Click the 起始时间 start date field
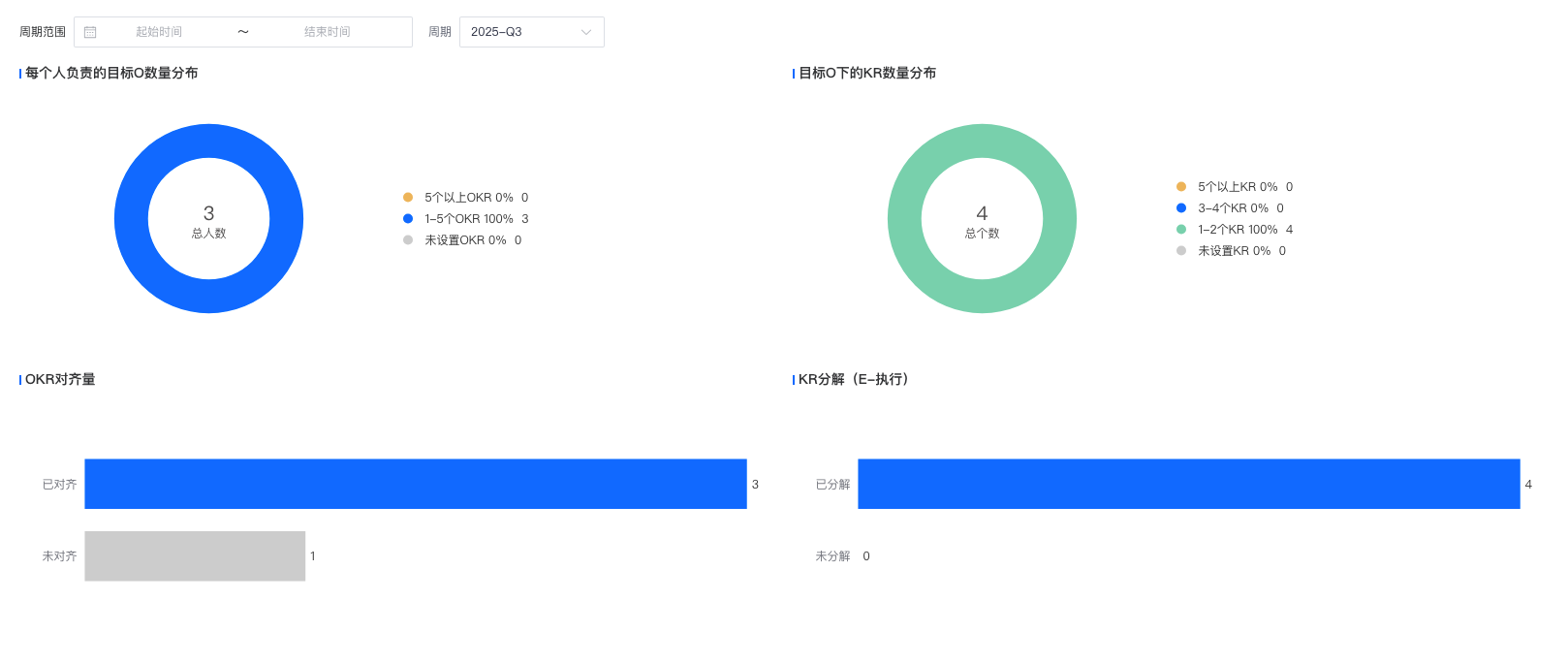 (159, 32)
